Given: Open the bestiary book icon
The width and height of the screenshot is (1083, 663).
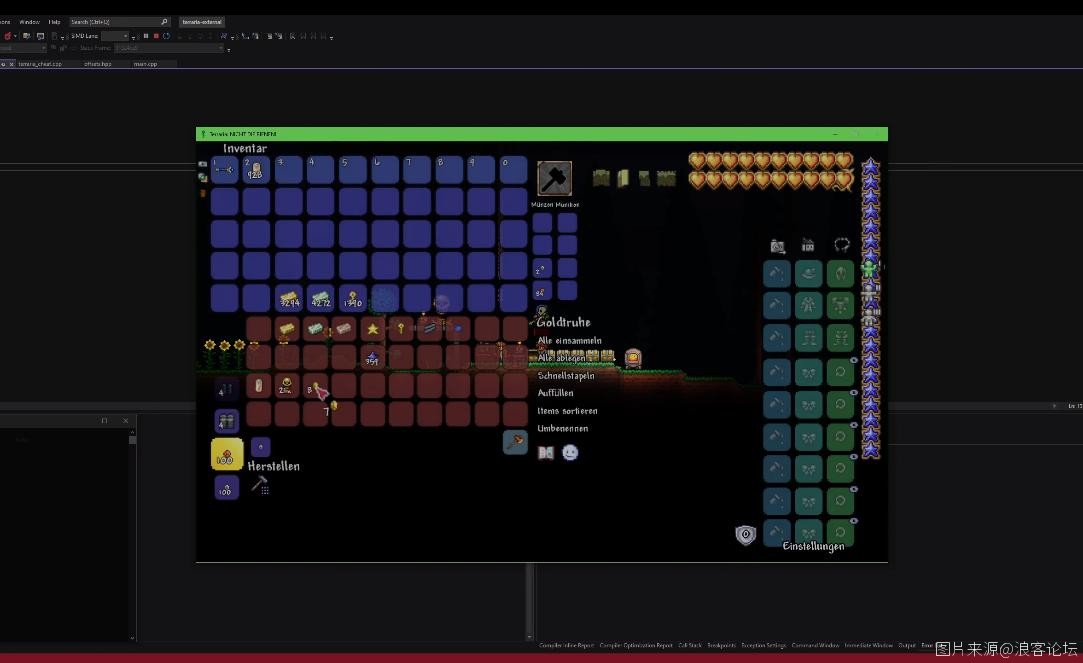Looking at the screenshot, I should click(x=546, y=453).
